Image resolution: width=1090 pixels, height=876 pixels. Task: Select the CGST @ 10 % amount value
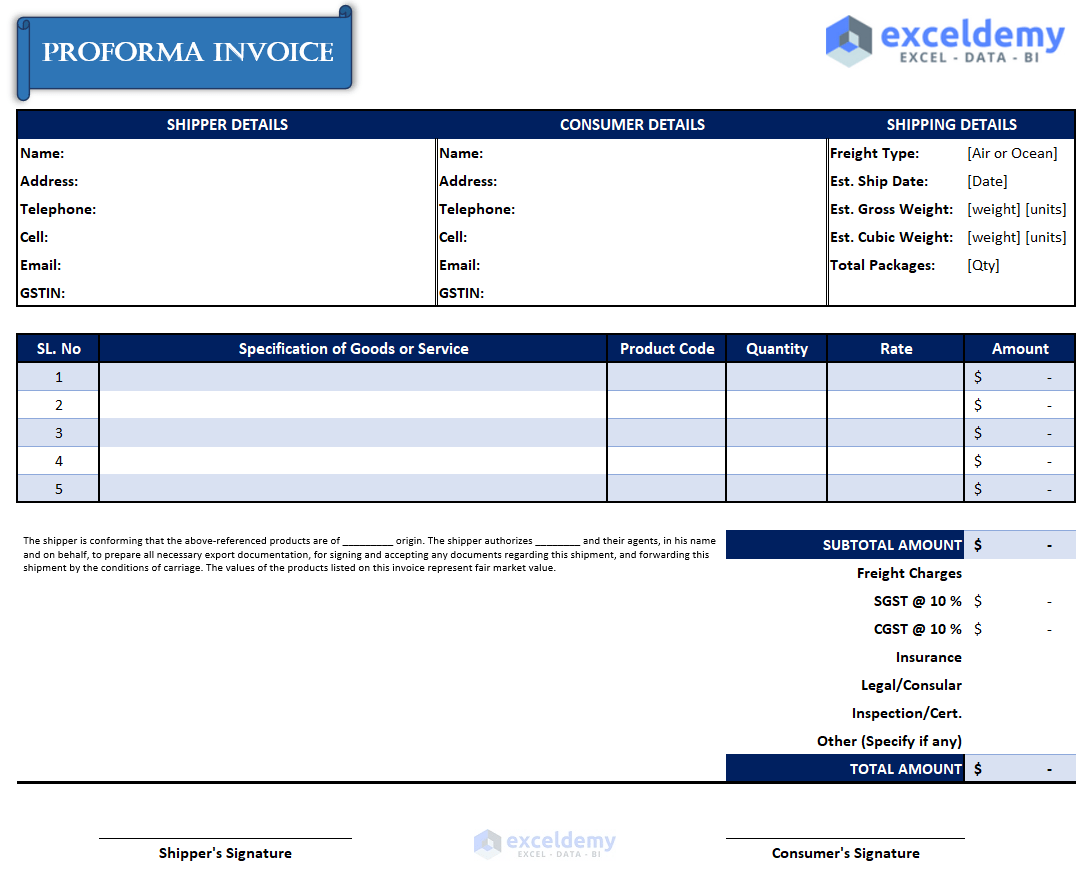click(1020, 629)
